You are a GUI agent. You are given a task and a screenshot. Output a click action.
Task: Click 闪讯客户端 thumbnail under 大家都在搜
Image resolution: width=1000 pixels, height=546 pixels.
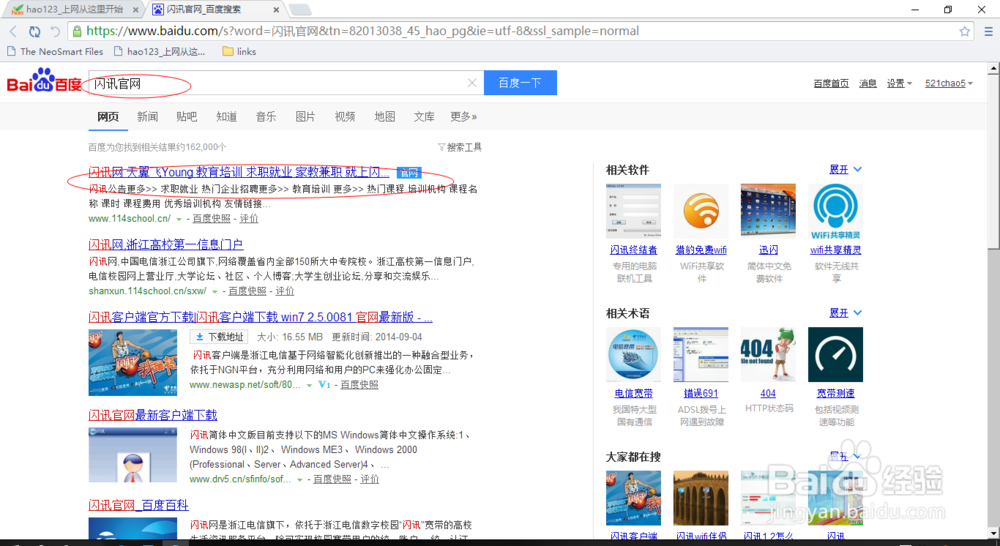pos(633,498)
